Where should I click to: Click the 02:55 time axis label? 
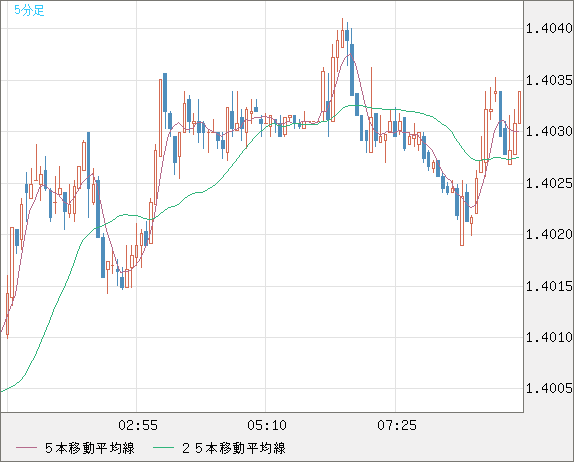coord(138,425)
